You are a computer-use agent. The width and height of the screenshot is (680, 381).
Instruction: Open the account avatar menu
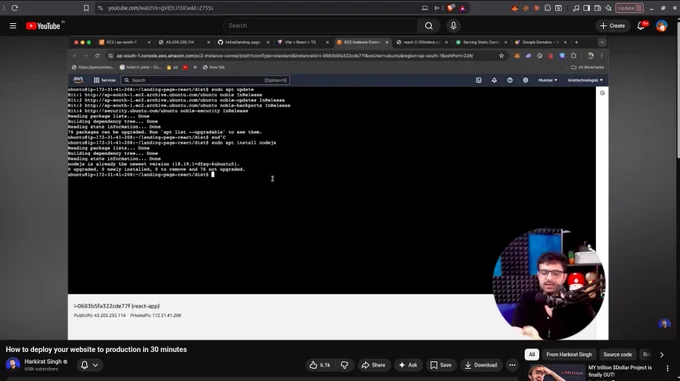click(x=661, y=26)
